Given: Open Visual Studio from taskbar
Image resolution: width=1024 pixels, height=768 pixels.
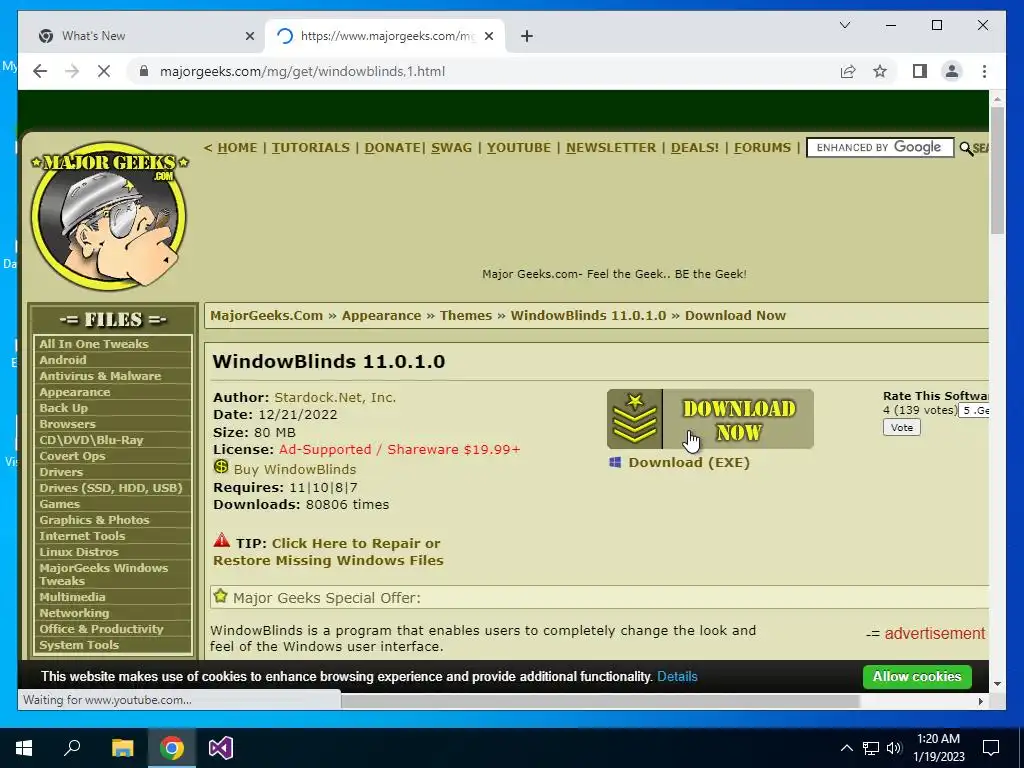Looking at the screenshot, I should (221, 748).
